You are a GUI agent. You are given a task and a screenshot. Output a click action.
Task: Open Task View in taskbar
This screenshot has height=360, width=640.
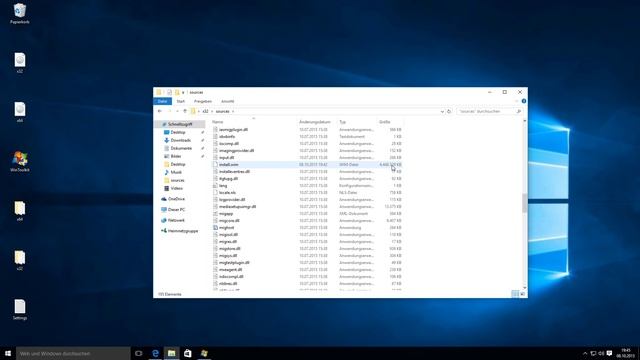[x=139, y=353]
